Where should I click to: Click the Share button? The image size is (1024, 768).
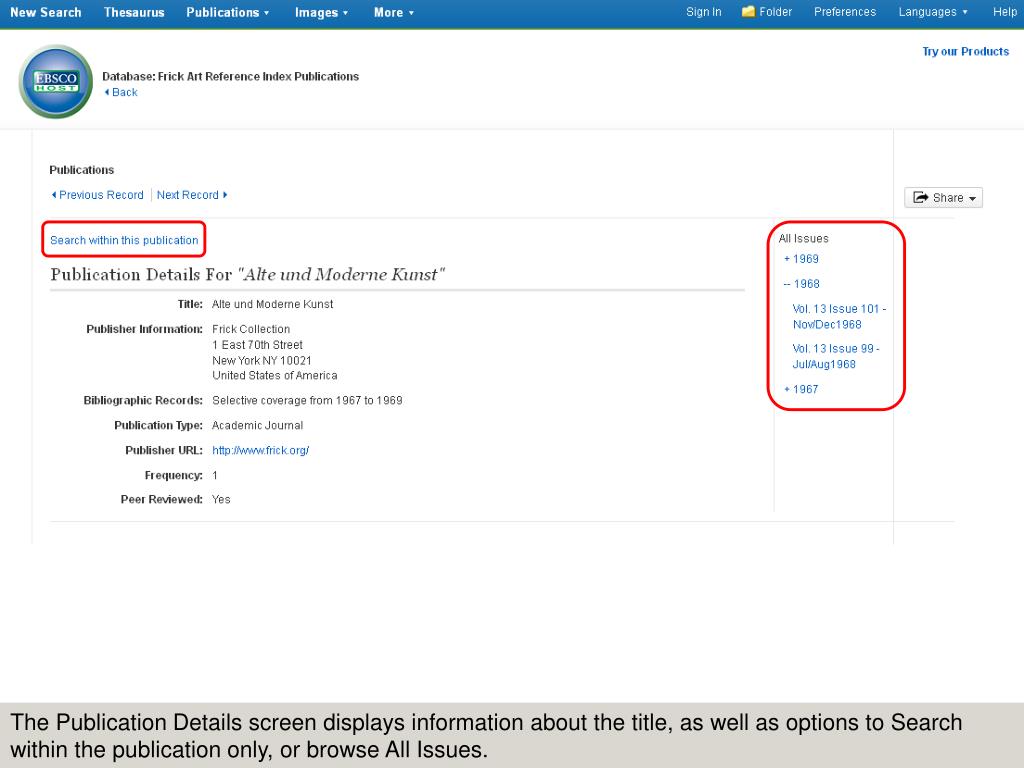(x=943, y=197)
